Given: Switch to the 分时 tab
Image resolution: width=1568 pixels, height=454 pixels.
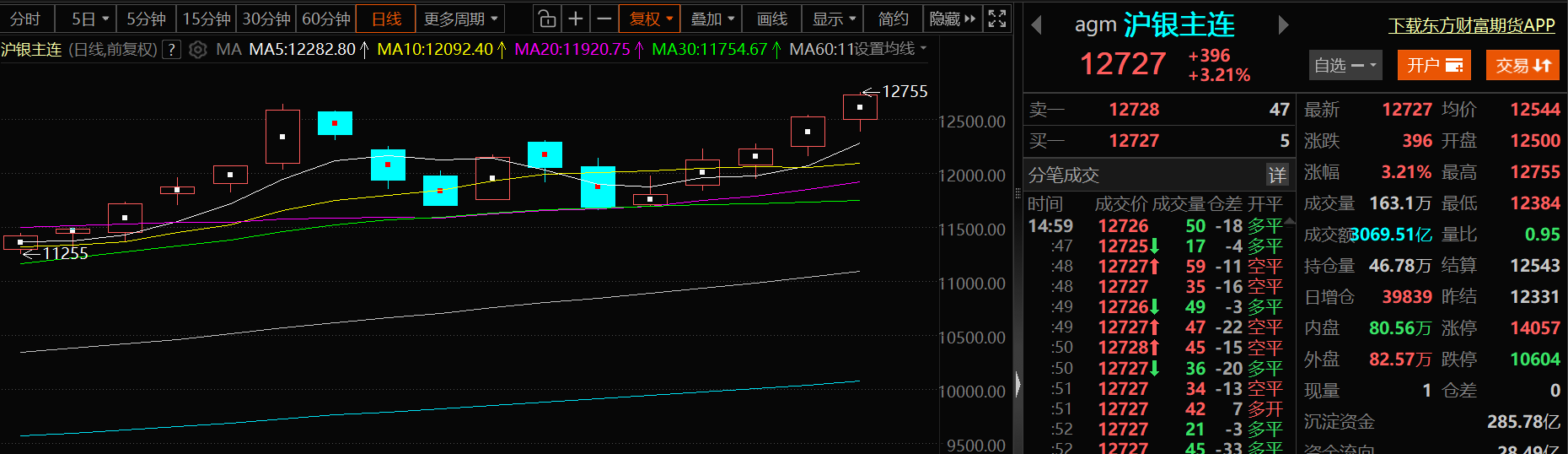Looking at the screenshot, I should coord(25,19).
